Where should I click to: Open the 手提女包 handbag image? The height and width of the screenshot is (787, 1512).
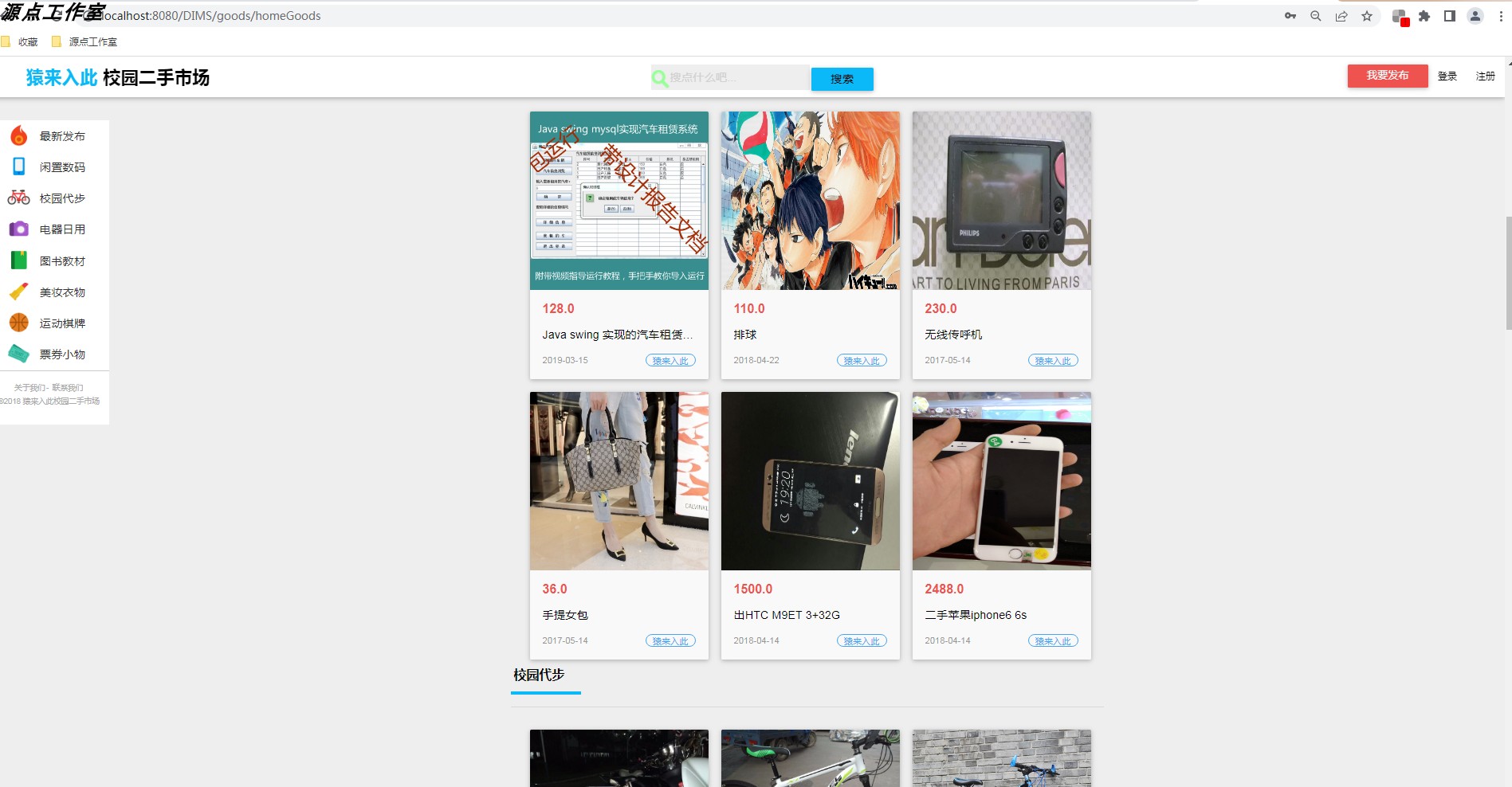pyautogui.click(x=619, y=481)
